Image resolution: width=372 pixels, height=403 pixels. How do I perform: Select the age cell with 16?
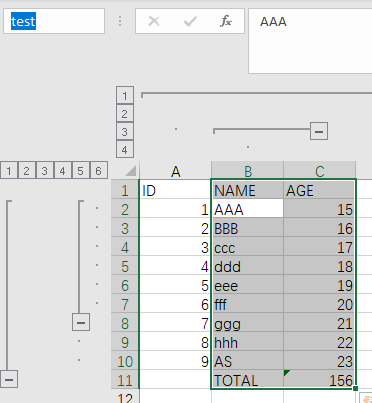pos(320,228)
